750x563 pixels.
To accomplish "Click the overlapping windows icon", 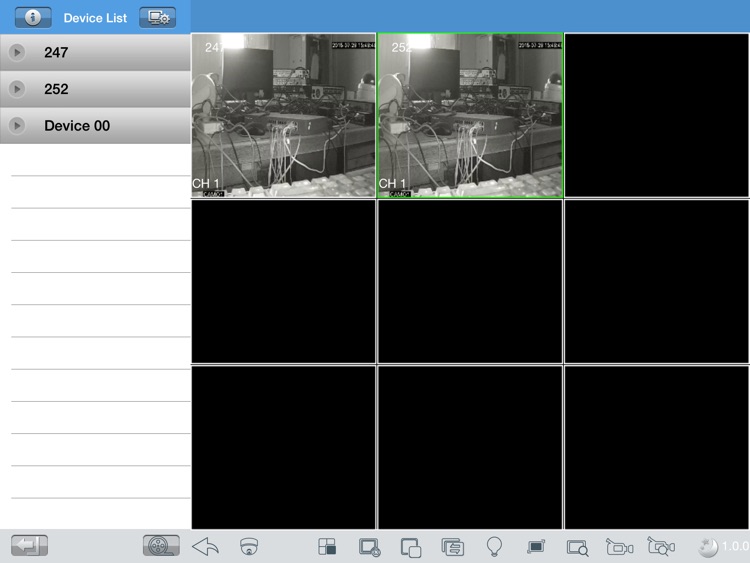I will pos(411,548).
